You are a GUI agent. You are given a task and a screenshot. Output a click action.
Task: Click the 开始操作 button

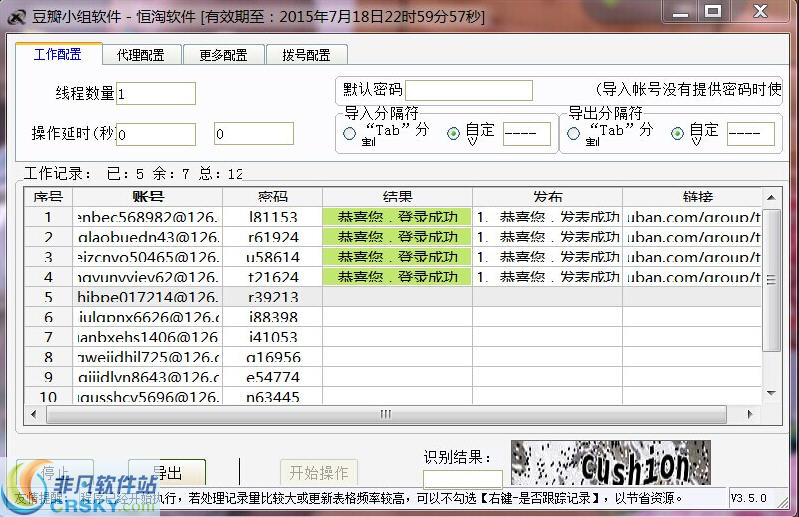tap(319, 473)
